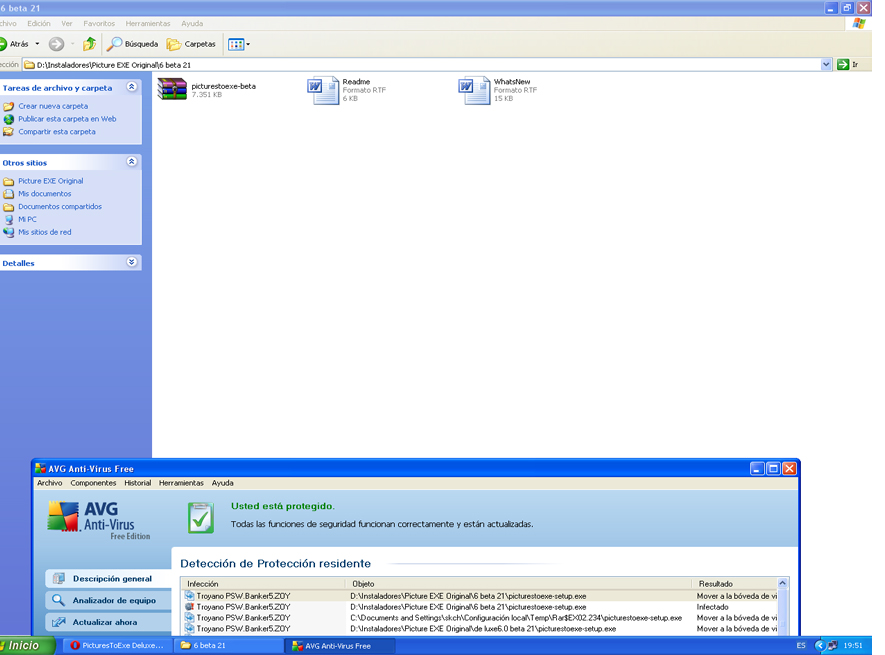Open the Readme RTF document icon
The height and width of the screenshot is (655, 885).
click(323, 90)
